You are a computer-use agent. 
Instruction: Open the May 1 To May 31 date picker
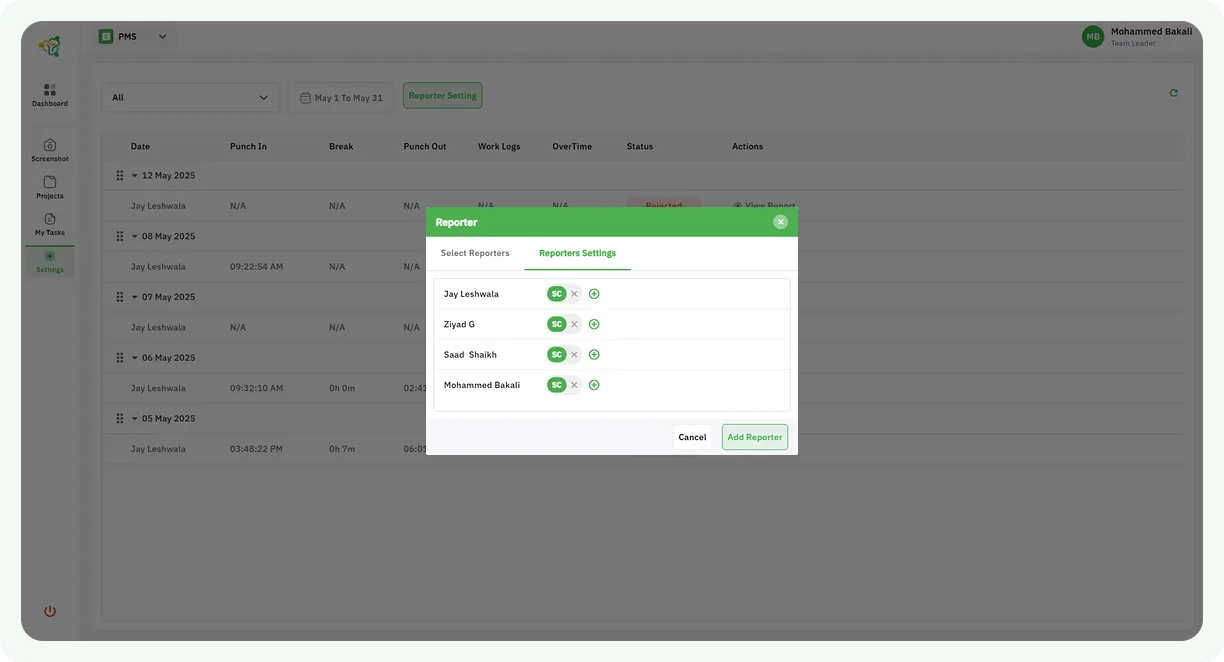[x=341, y=98]
